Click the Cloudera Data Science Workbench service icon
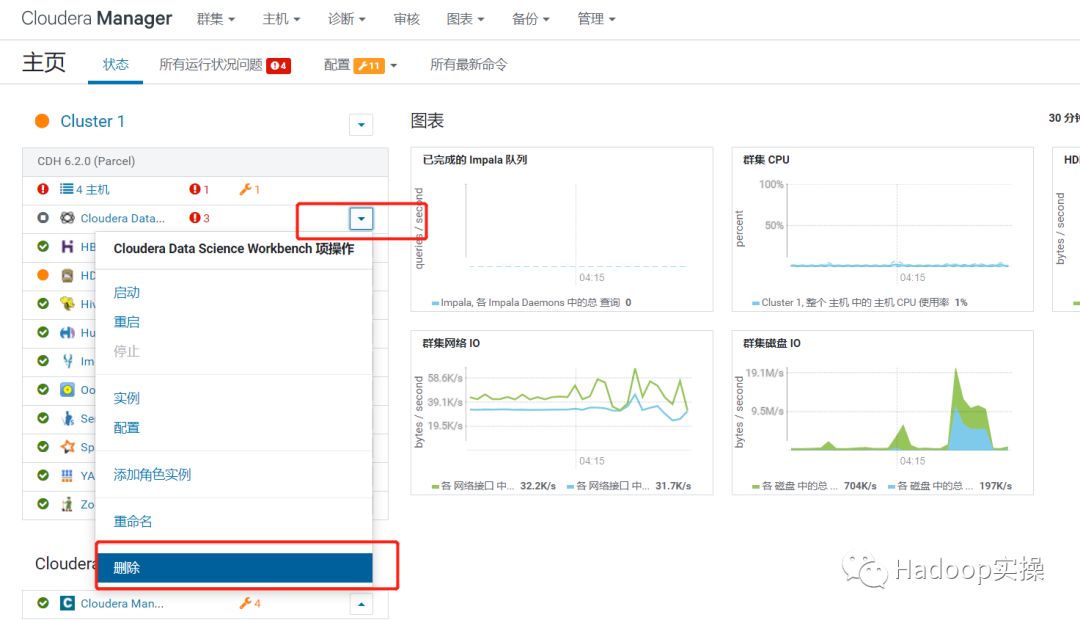1080x620 pixels. click(x=67, y=218)
